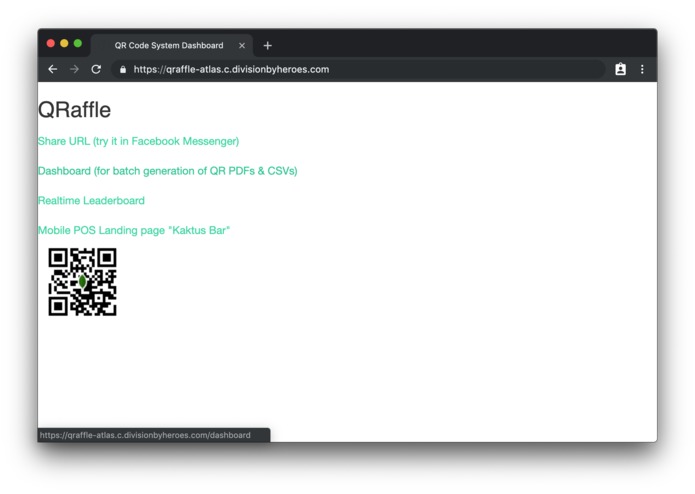Open the Mobile POS Landing page Kaktus Bar link

[134, 230]
